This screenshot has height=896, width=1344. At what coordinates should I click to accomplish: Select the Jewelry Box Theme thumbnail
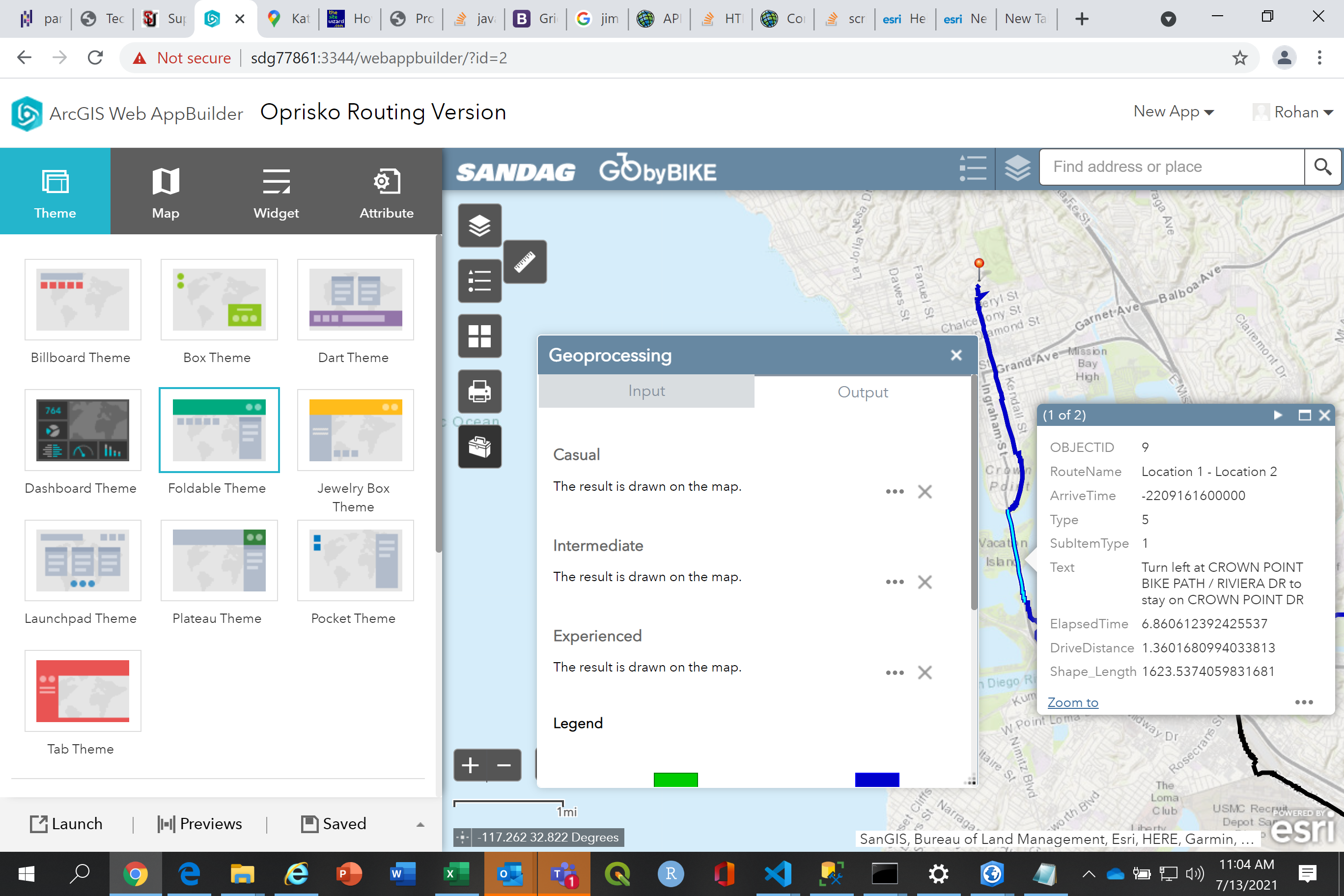(356, 430)
